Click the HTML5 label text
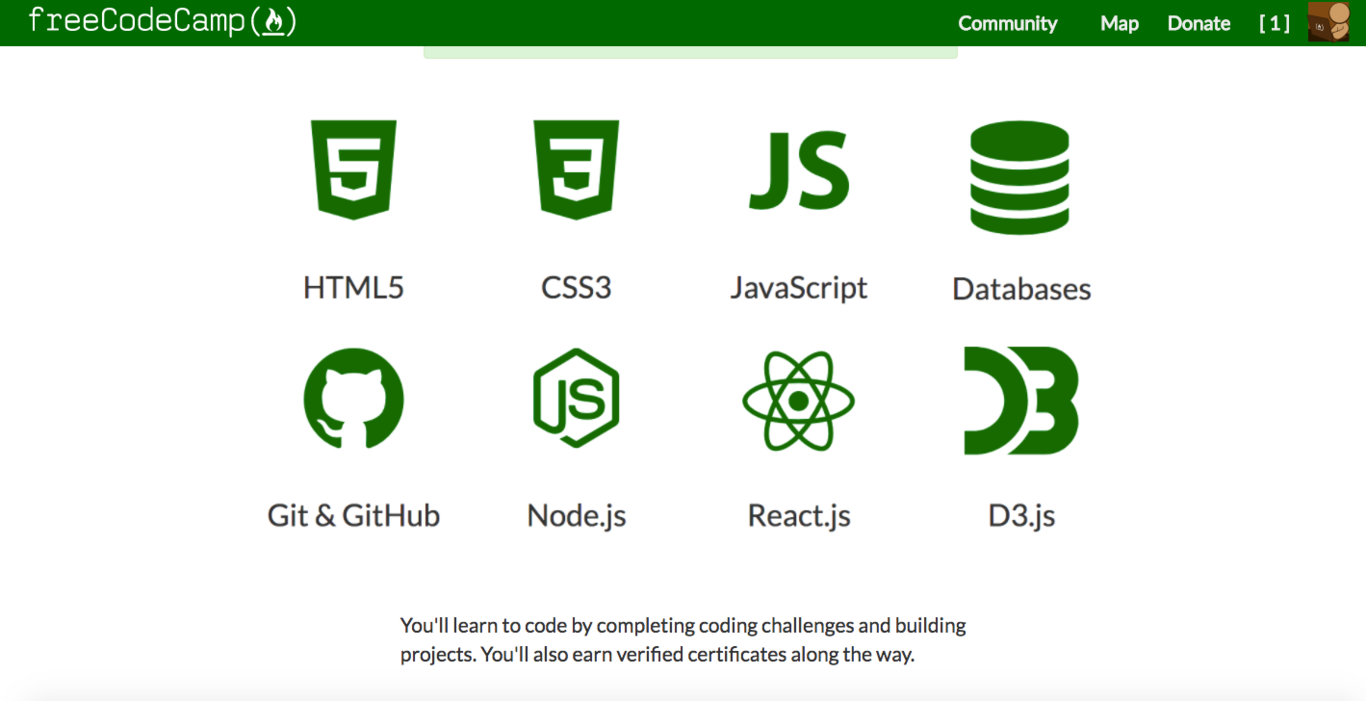The image size is (1366, 701). coord(353,288)
